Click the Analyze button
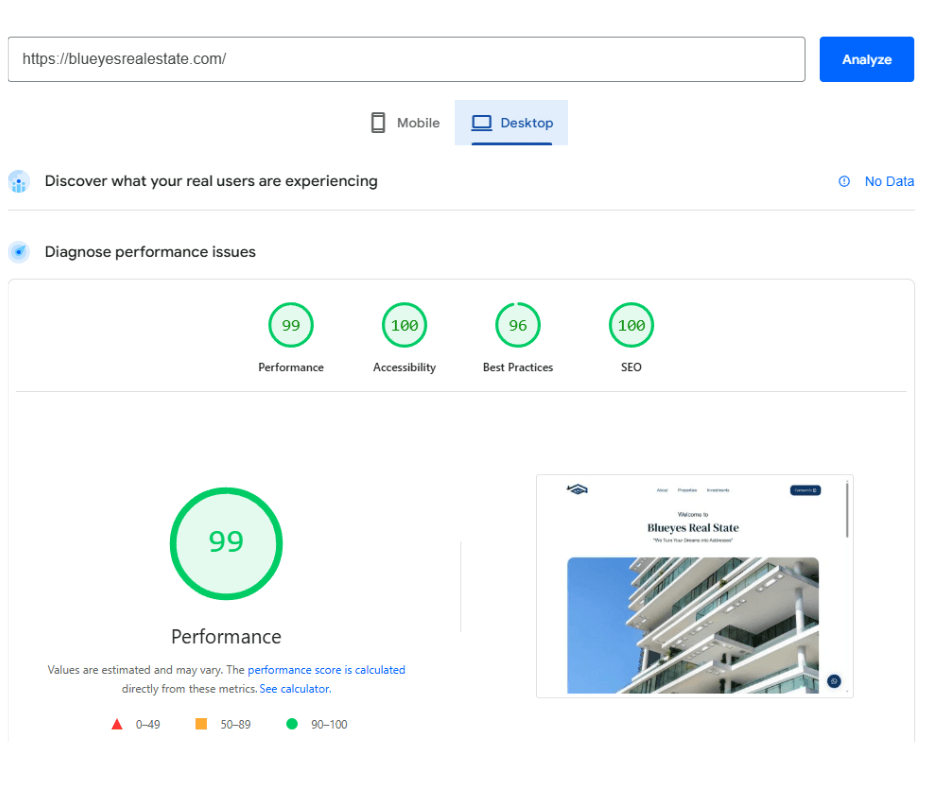Screen dimensions: 940x788 [866, 59]
